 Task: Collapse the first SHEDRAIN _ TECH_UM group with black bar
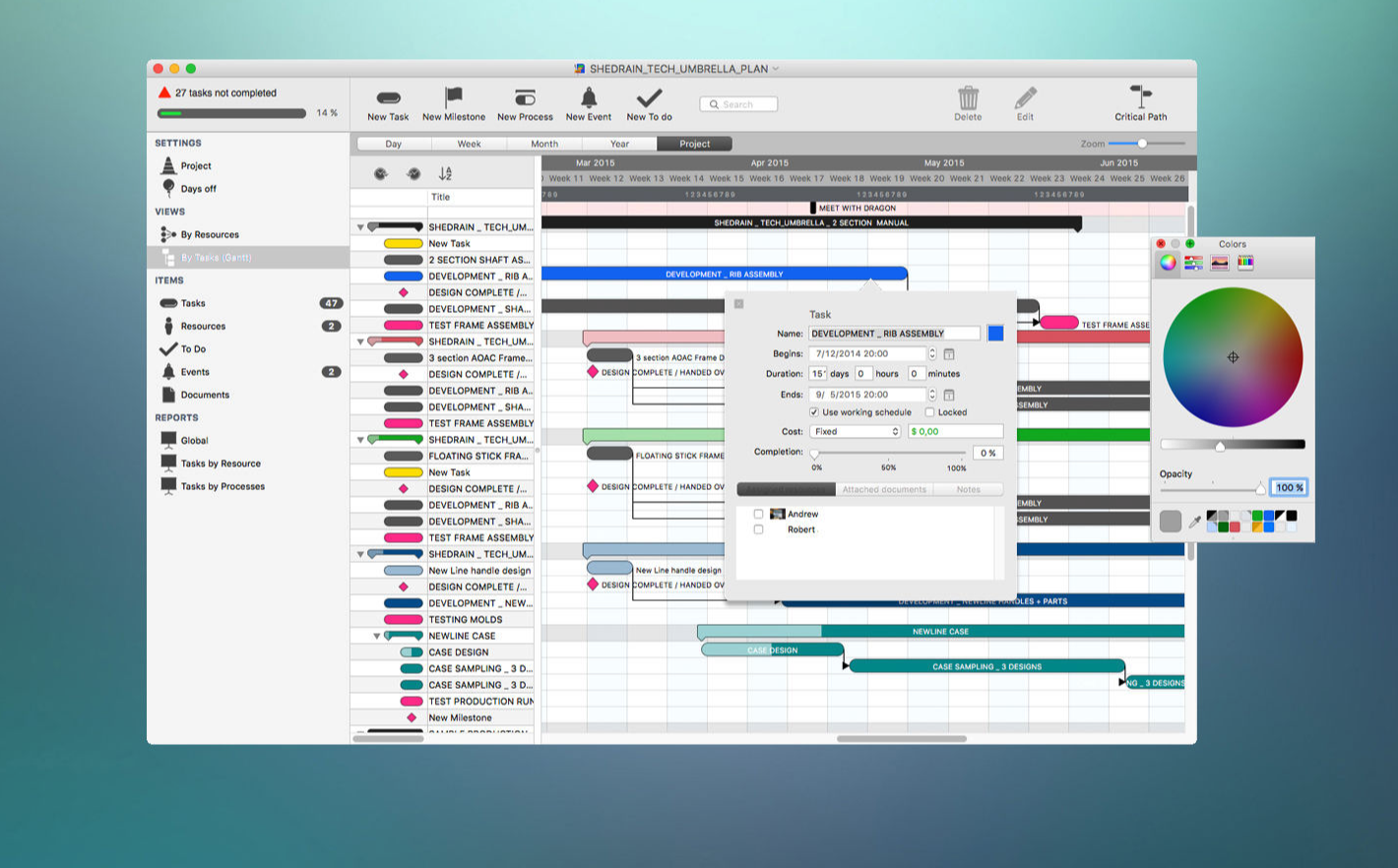point(360,227)
